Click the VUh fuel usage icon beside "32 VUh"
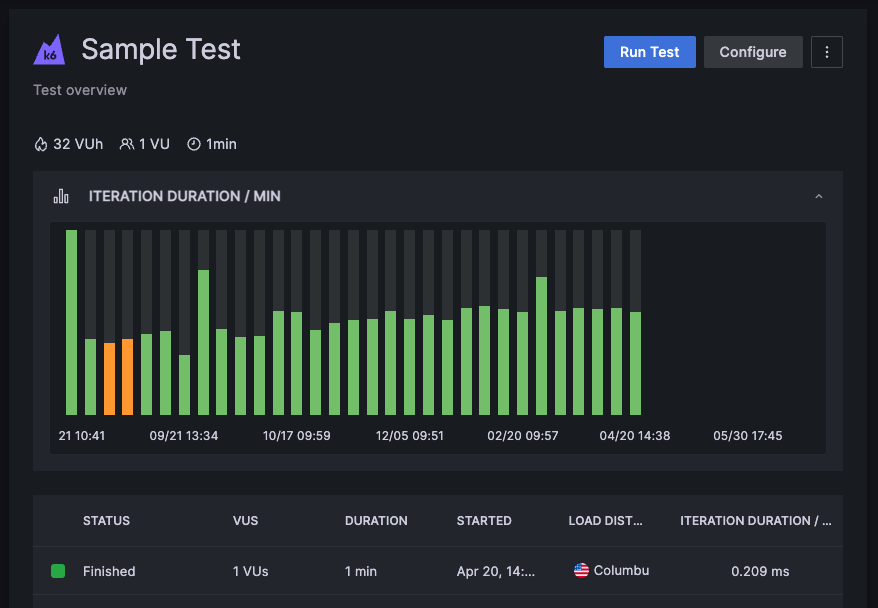Viewport: 878px width, 608px height. point(41,144)
